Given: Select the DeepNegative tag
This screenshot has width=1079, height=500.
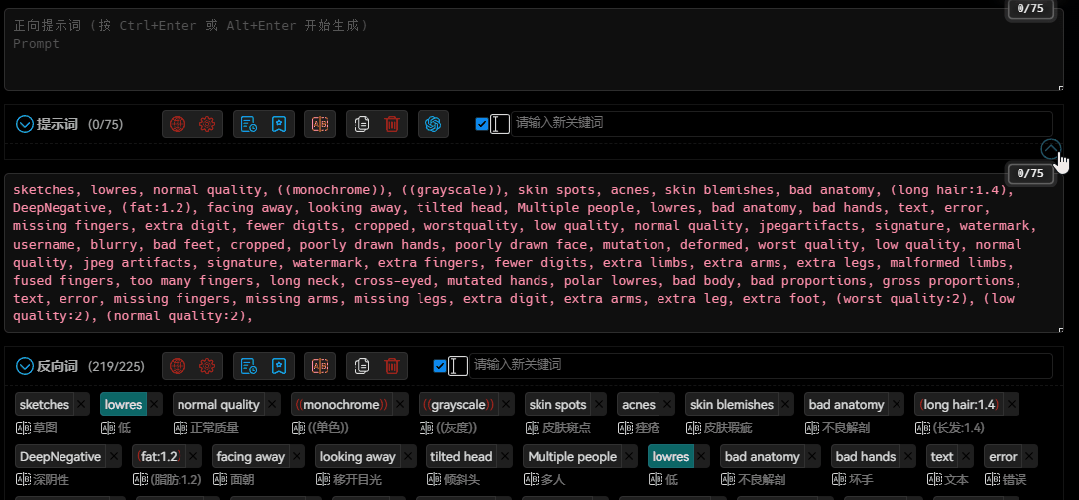Looking at the screenshot, I should tap(61, 457).
